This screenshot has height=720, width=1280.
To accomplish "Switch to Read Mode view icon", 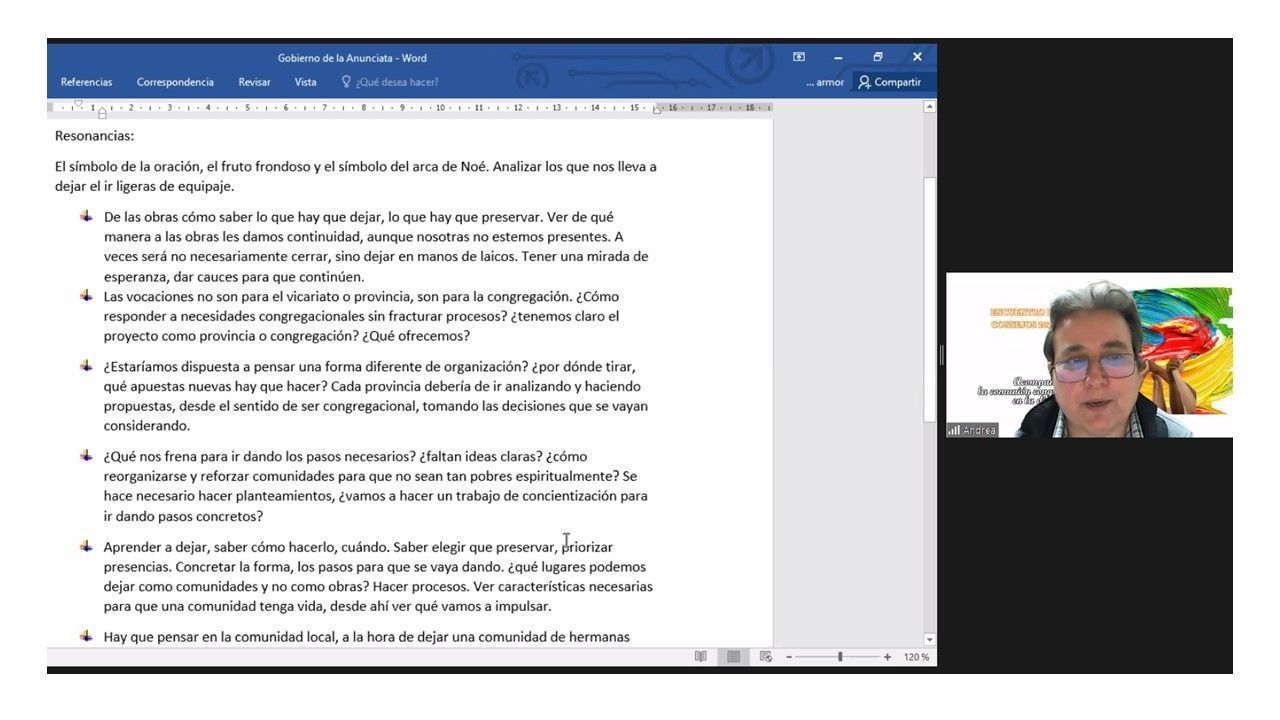I will [701, 657].
